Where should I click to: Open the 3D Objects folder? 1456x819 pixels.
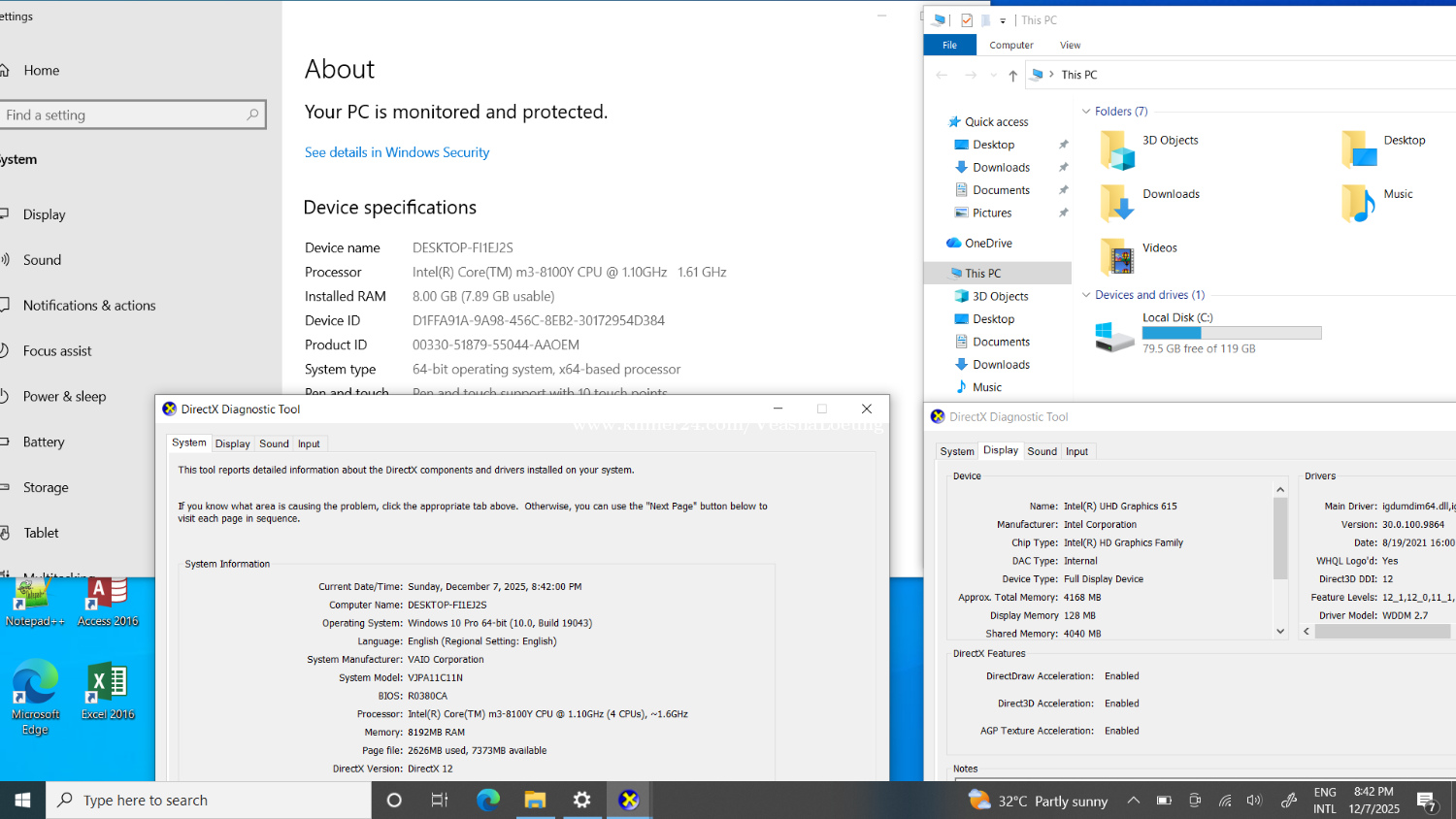(1170, 141)
